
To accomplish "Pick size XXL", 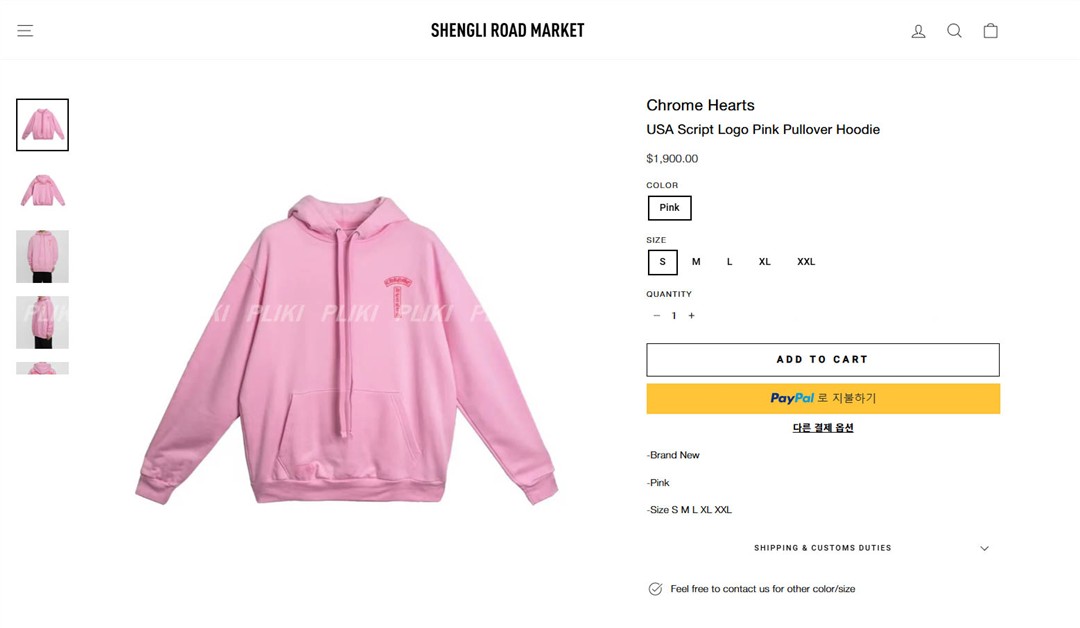I will [x=806, y=262].
